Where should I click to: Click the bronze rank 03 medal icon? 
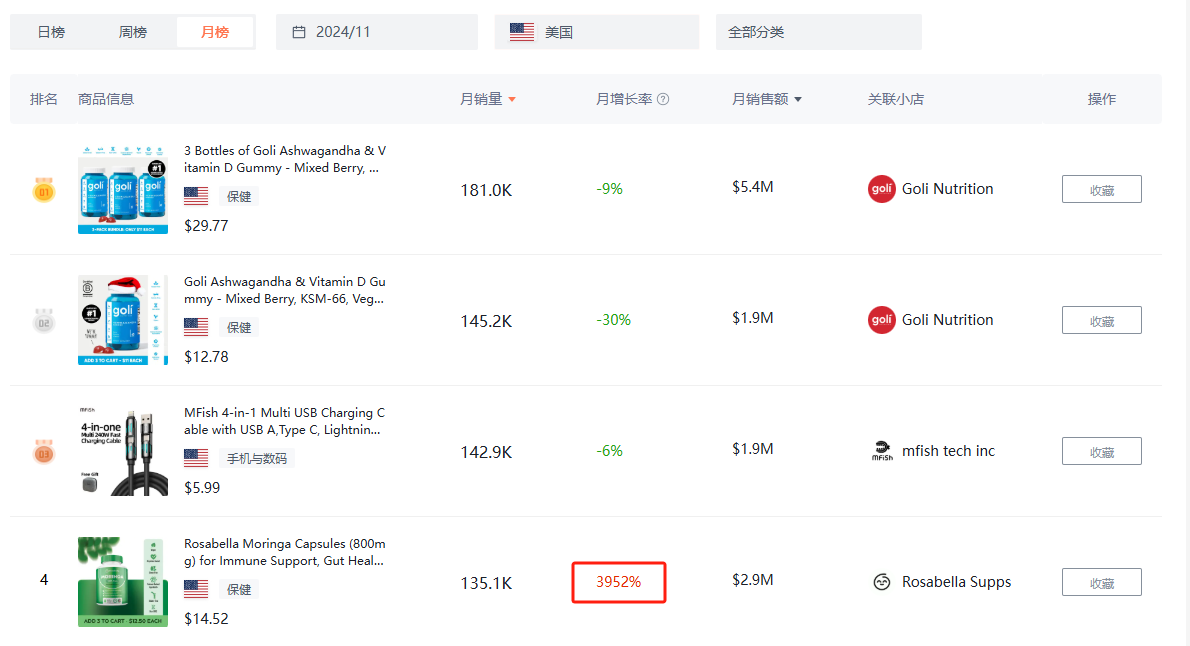pyautogui.click(x=44, y=452)
